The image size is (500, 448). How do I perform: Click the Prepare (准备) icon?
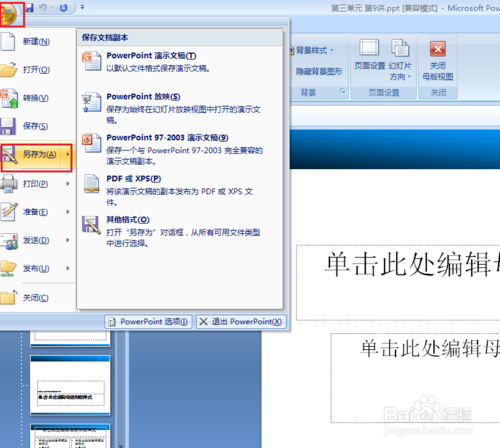pos(9,212)
